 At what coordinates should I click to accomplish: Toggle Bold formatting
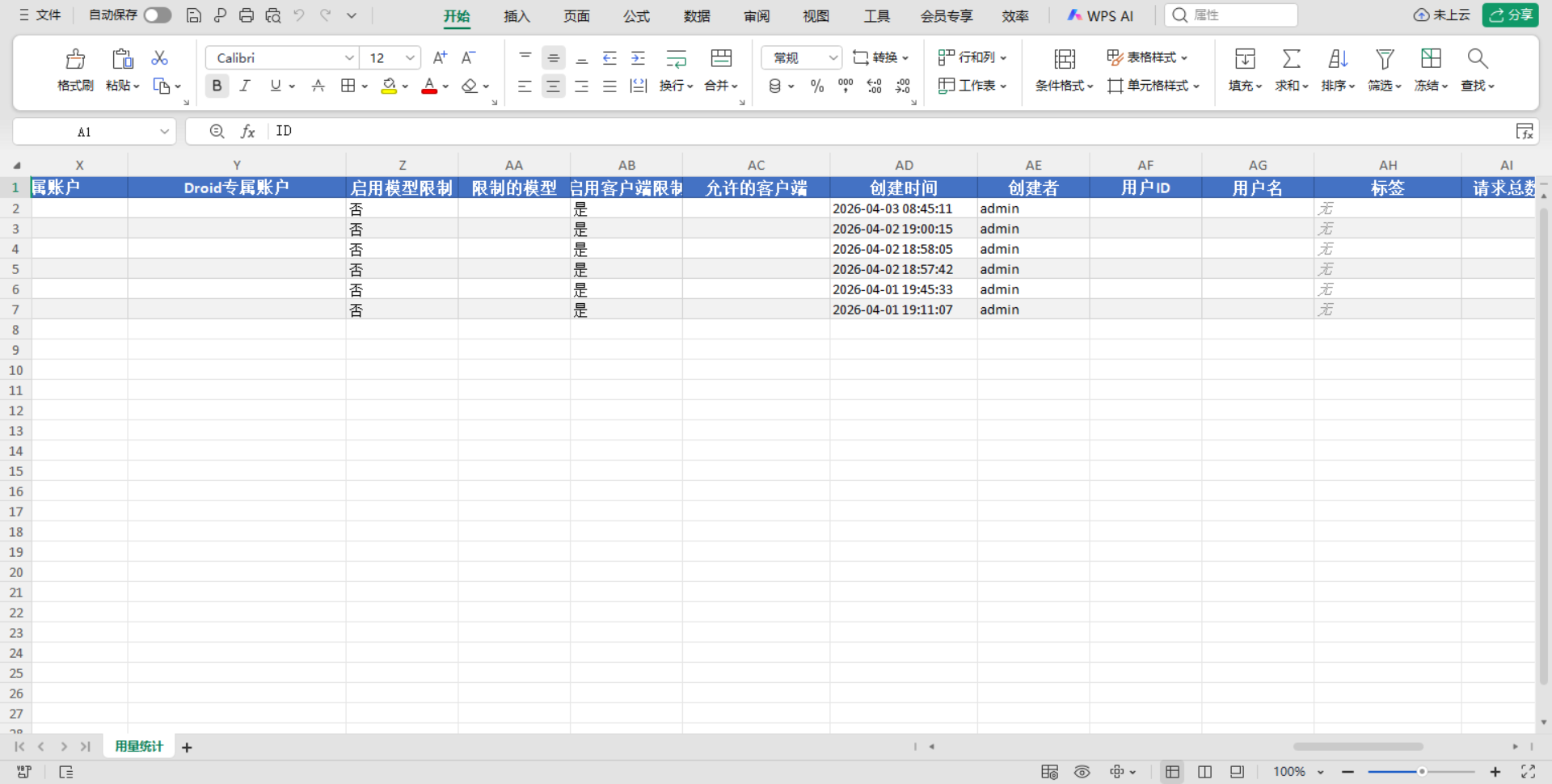(x=217, y=86)
